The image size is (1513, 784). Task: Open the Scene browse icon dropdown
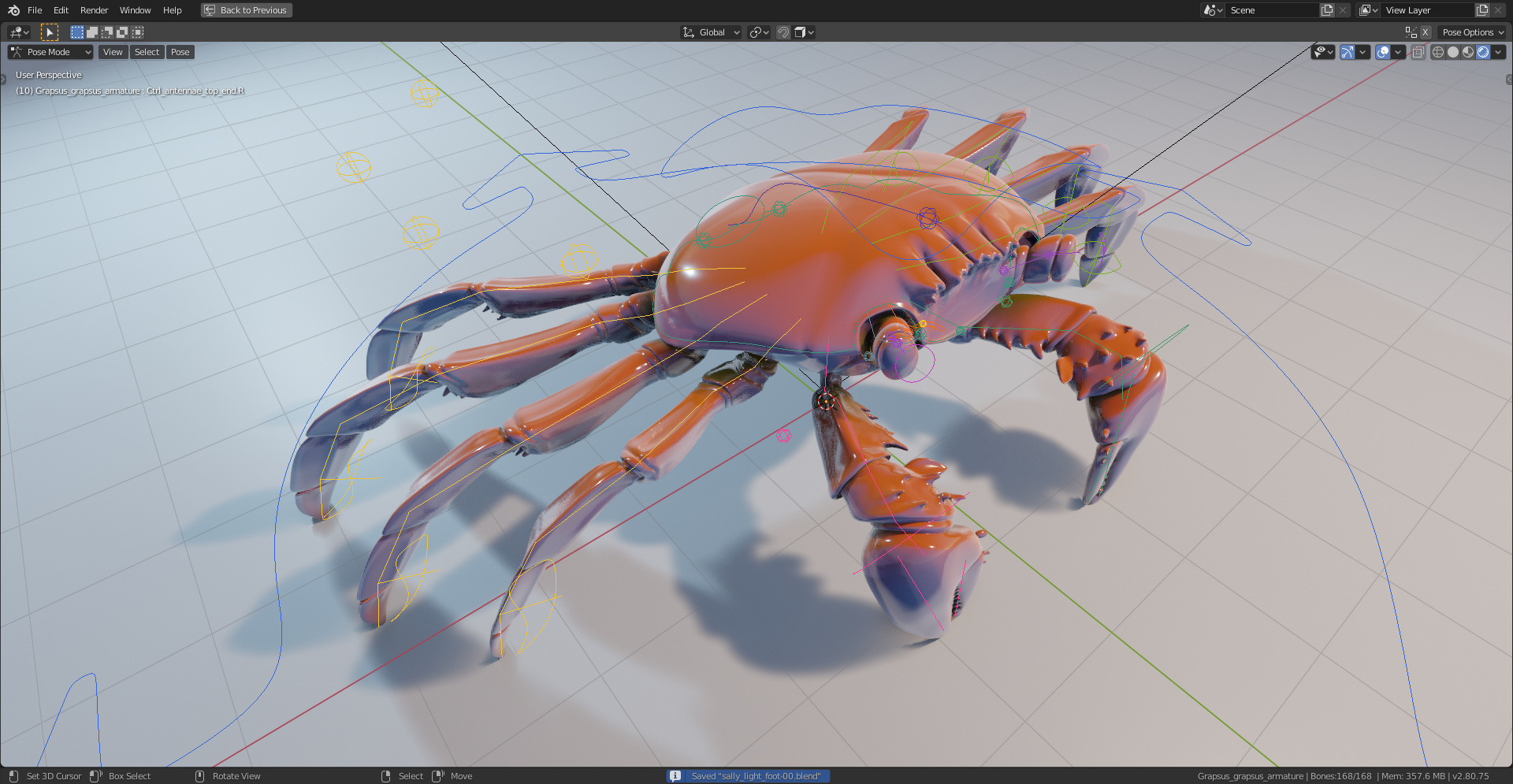(1213, 10)
